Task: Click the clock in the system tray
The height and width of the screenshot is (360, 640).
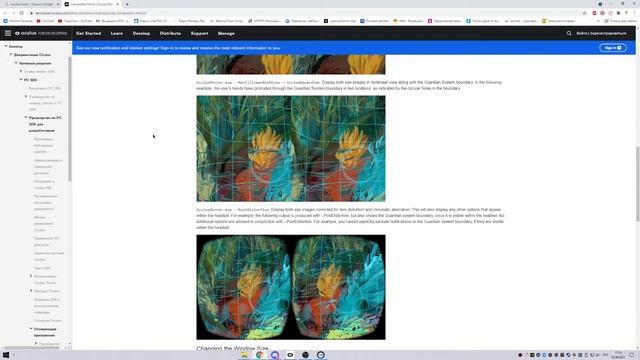Action: click(618, 355)
